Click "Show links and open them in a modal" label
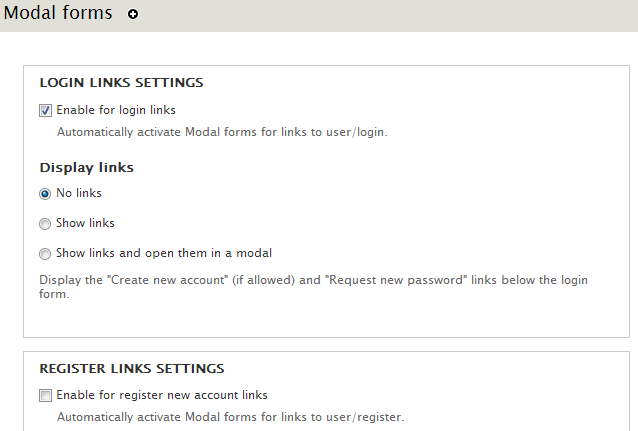The width and height of the screenshot is (638, 431). point(164,253)
